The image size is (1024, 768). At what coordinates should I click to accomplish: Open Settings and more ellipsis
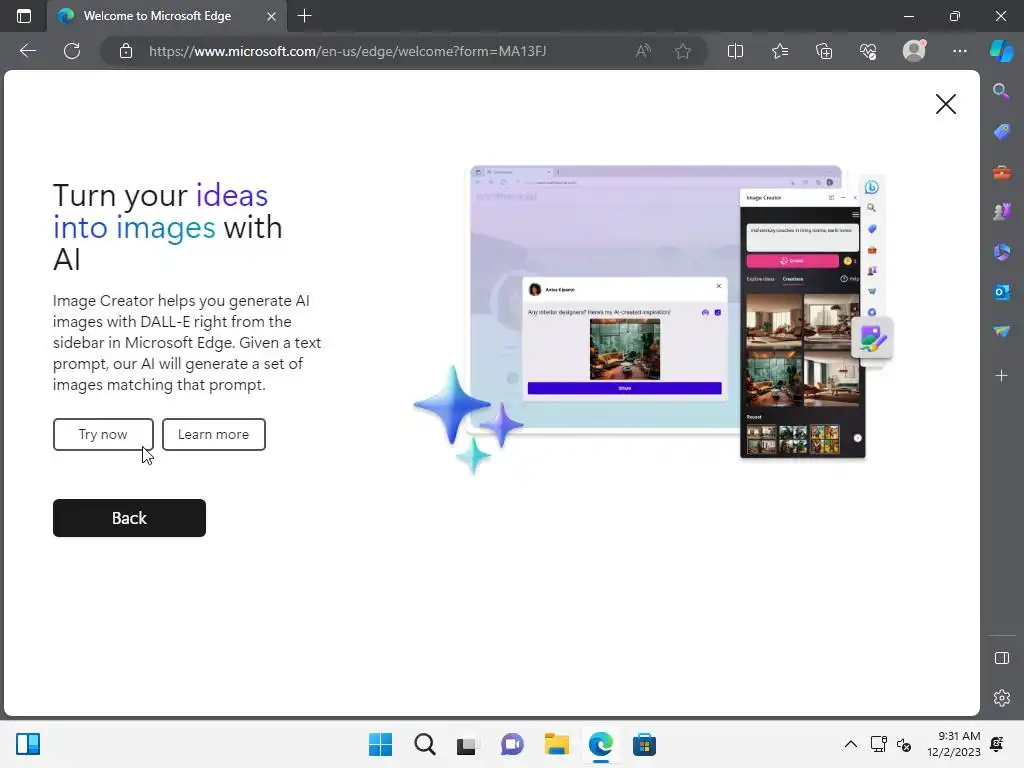pyautogui.click(x=959, y=51)
